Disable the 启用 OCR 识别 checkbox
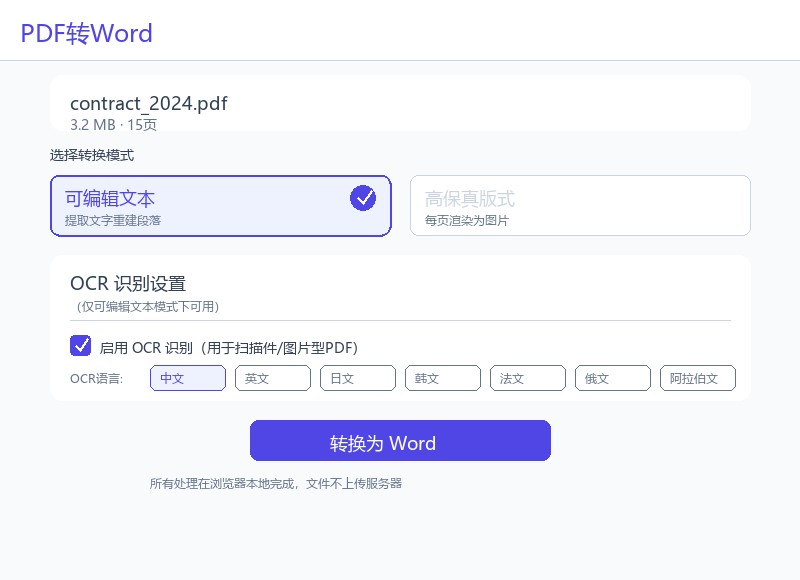800x580 pixels. (81, 346)
